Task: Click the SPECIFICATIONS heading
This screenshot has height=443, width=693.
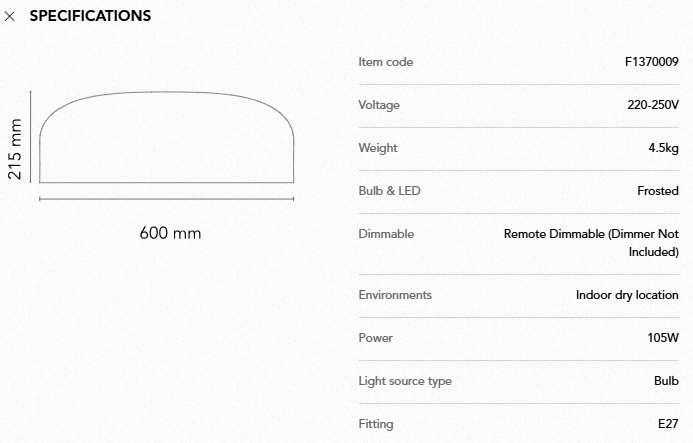Action: pos(90,16)
